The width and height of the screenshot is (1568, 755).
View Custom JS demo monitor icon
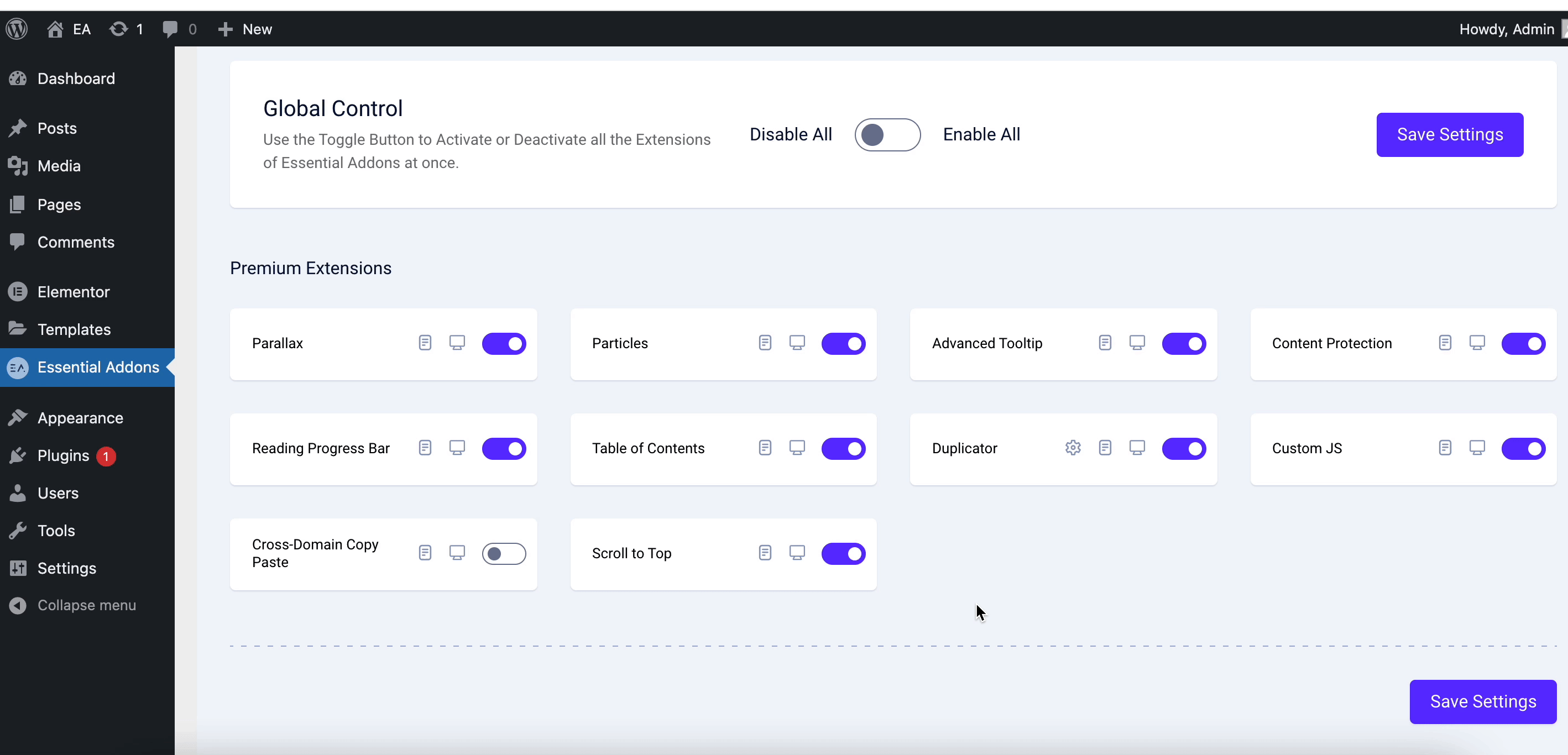tap(1477, 448)
